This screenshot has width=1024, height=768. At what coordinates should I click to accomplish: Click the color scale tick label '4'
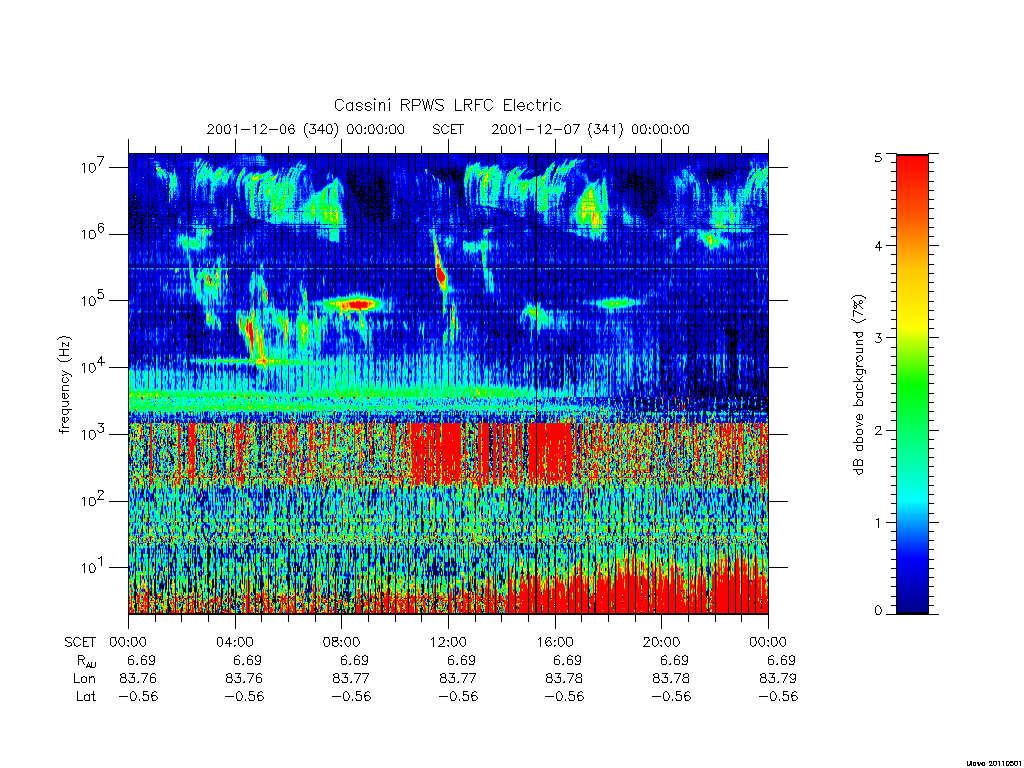point(878,246)
